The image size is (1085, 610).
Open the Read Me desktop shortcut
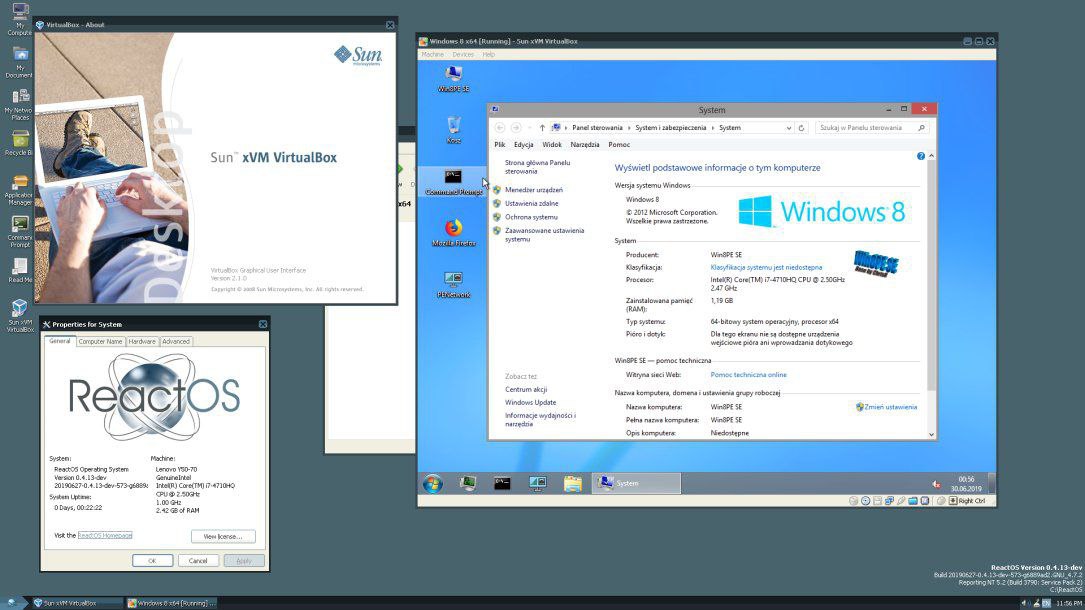pos(19,270)
